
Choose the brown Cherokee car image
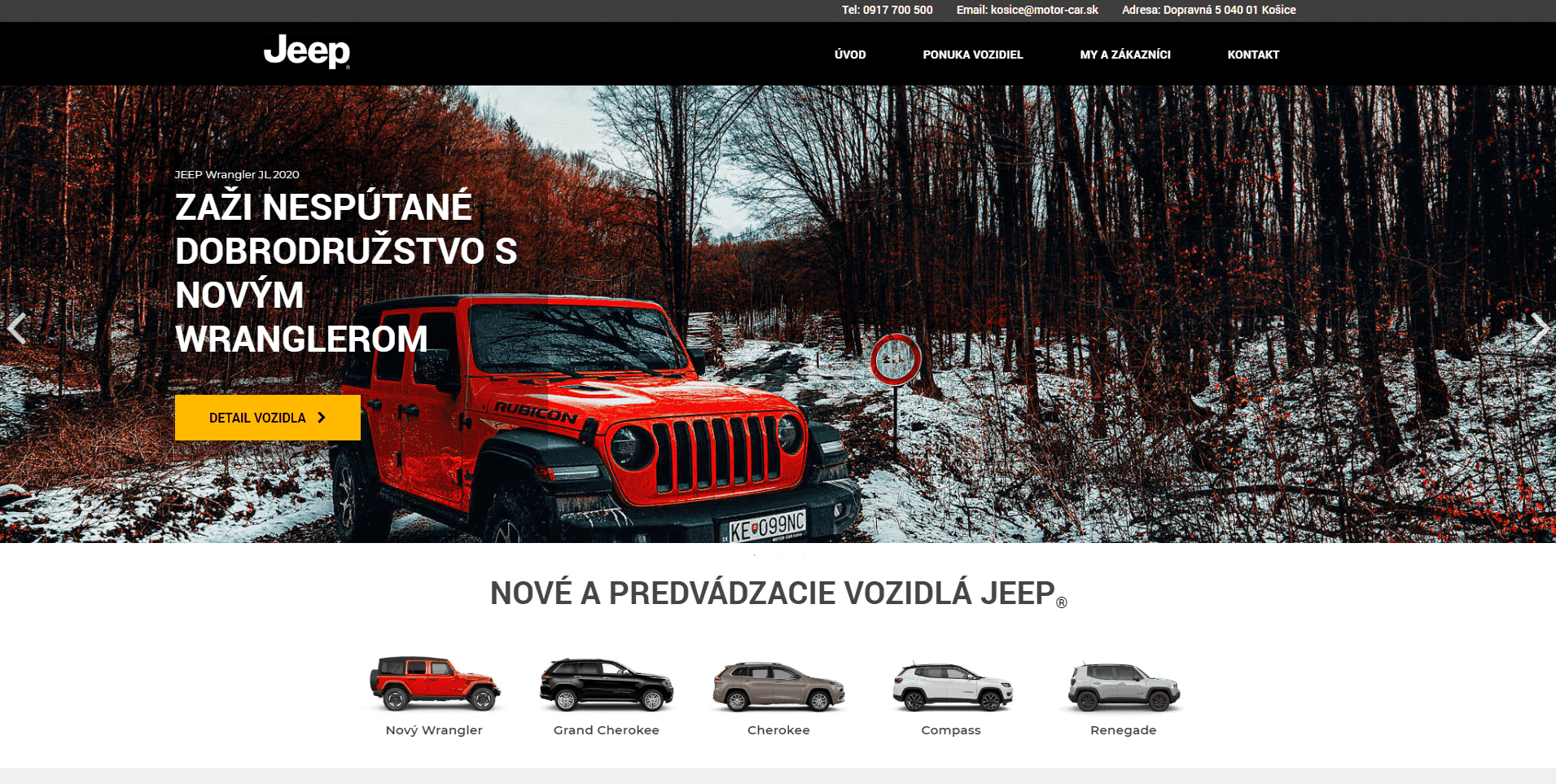pyautogui.click(x=778, y=686)
